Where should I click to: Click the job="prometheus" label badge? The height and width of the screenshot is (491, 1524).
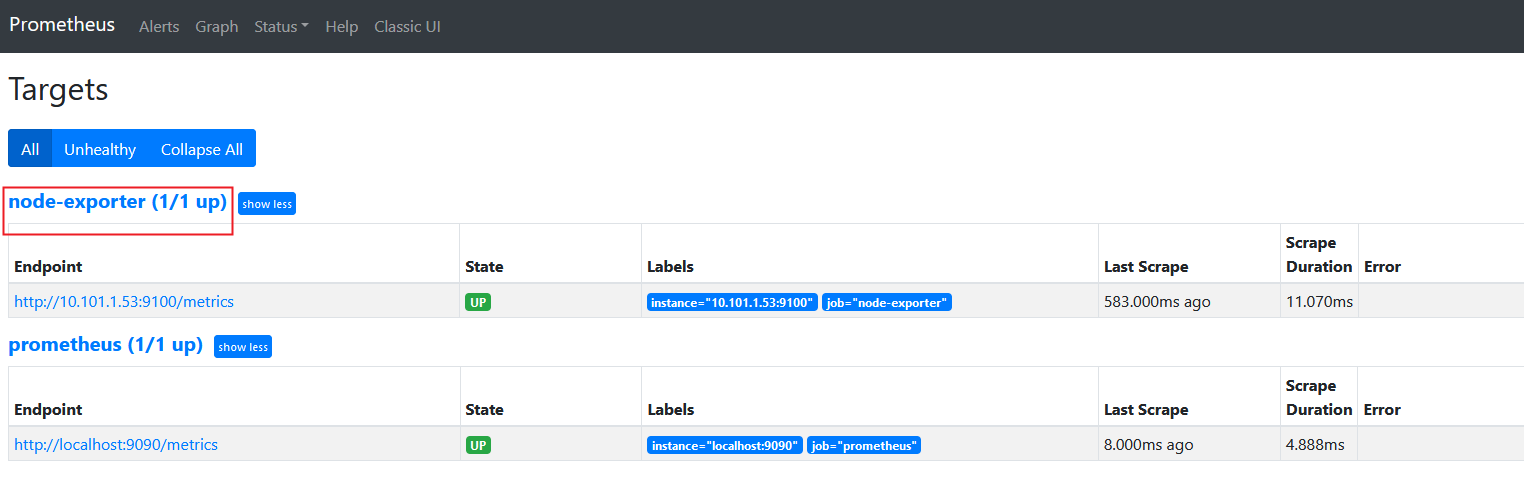[x=864, y=445]
